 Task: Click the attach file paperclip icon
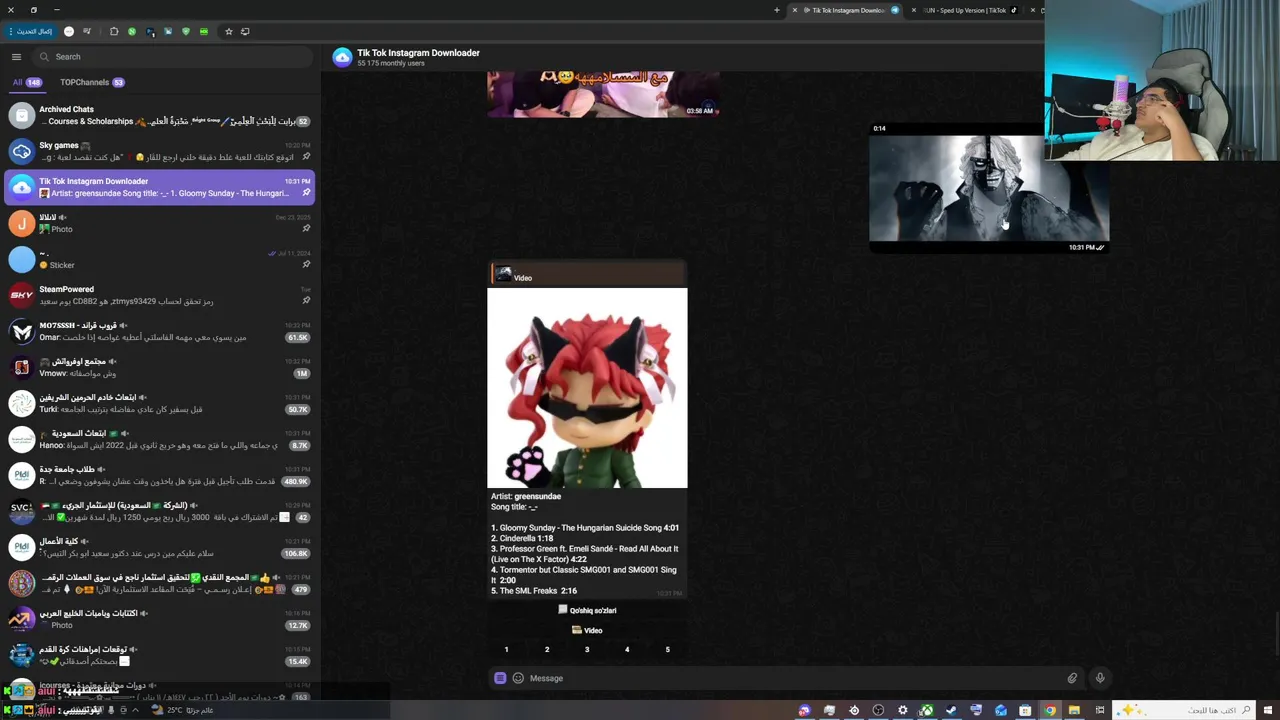click(1072, 678)
